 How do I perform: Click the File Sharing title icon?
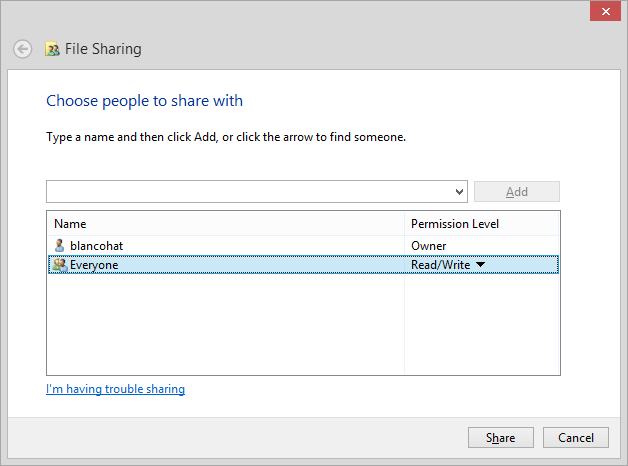point(53,49)
